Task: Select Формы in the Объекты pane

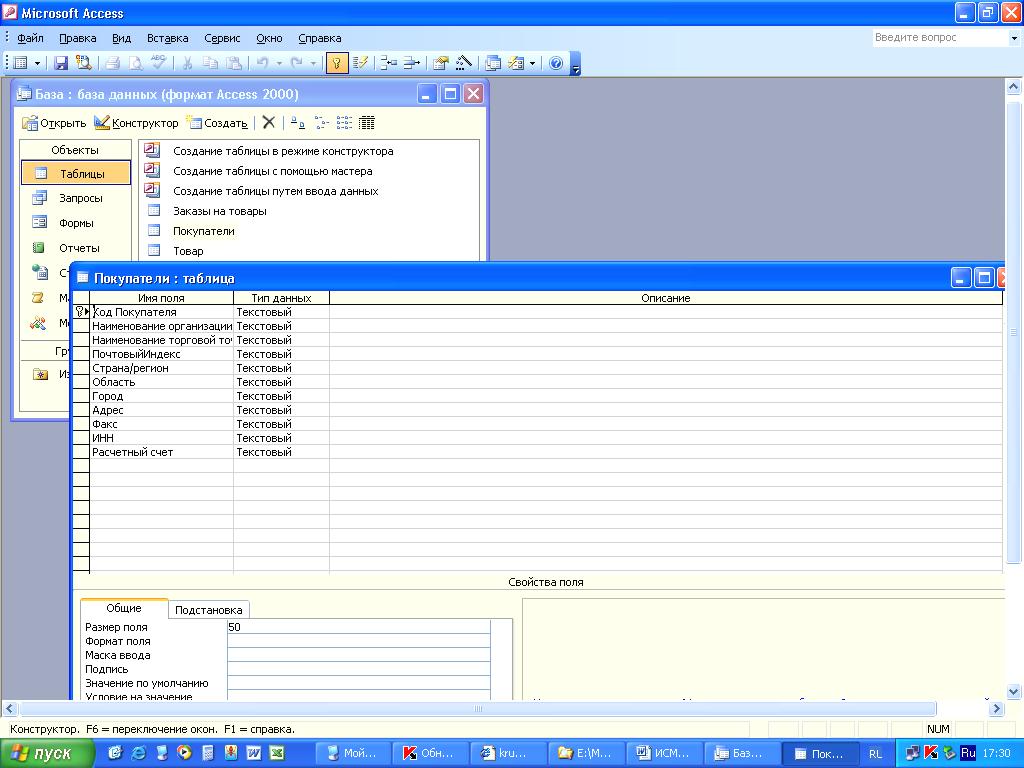Action: click(x=76, y=223)
